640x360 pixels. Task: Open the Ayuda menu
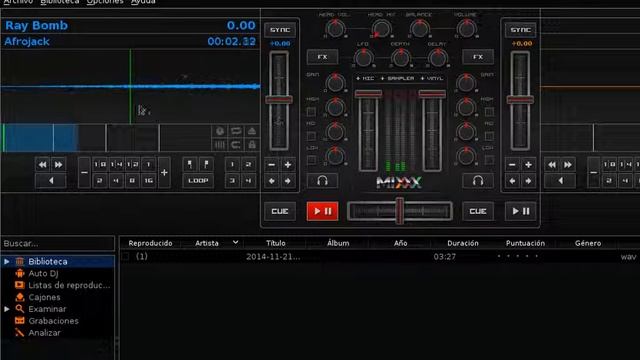(143, 2)
